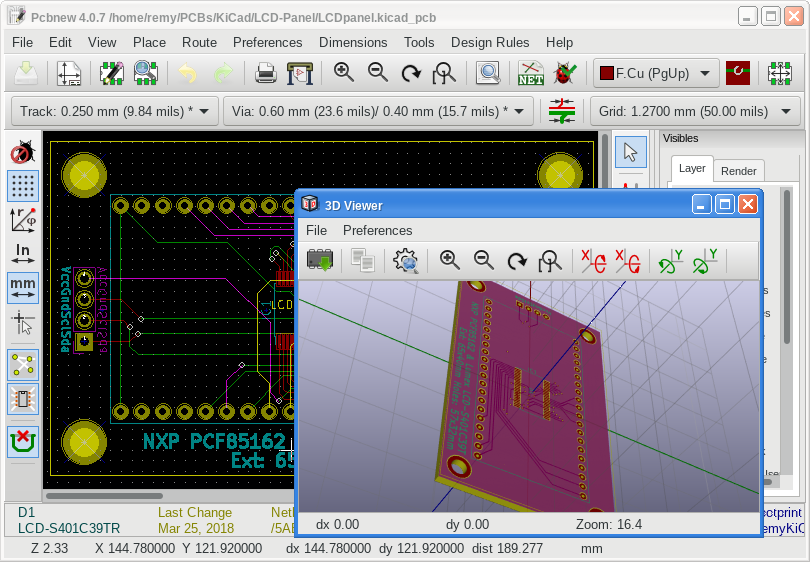This screenshot has width=810, height=562.
Task: Open the Design Rules menu
Action: pyautogui.click(x=490, y=42)
